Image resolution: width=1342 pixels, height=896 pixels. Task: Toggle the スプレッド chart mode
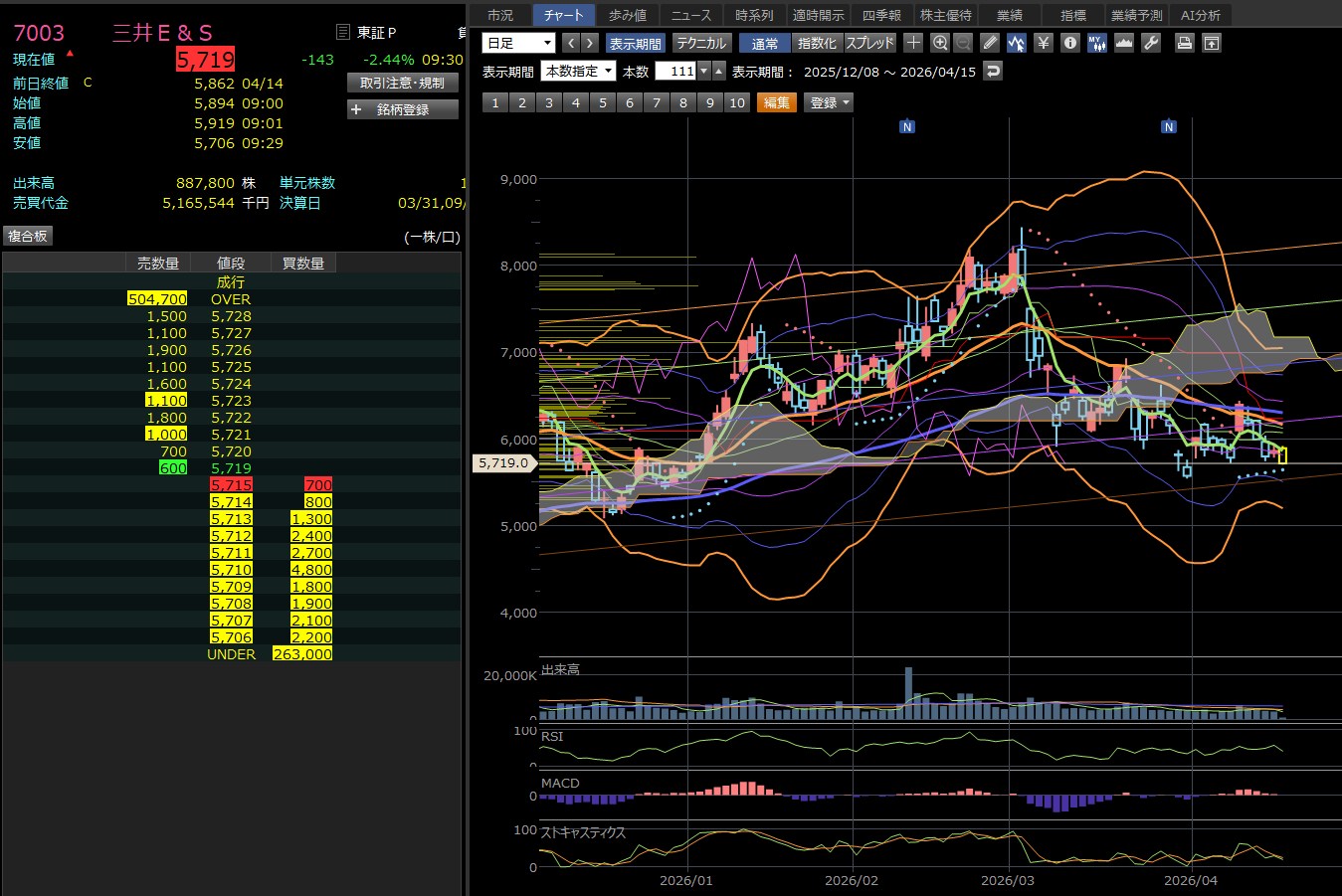pos(870,43)
